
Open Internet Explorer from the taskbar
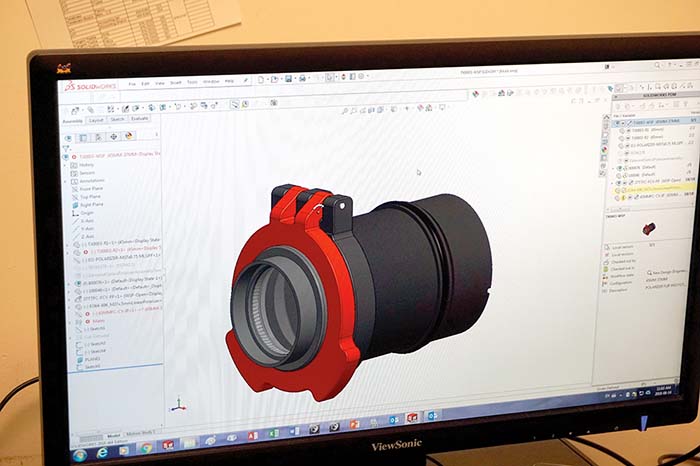tap(102, 453)
